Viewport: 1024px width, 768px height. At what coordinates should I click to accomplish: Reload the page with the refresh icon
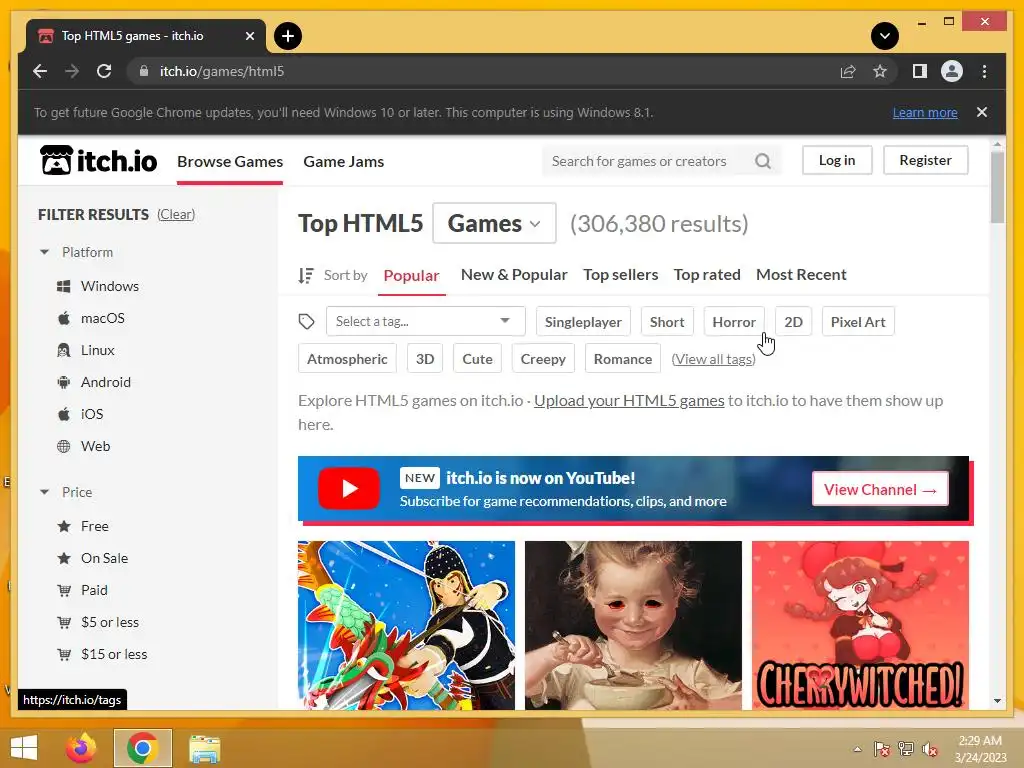[x=104, y=71]
